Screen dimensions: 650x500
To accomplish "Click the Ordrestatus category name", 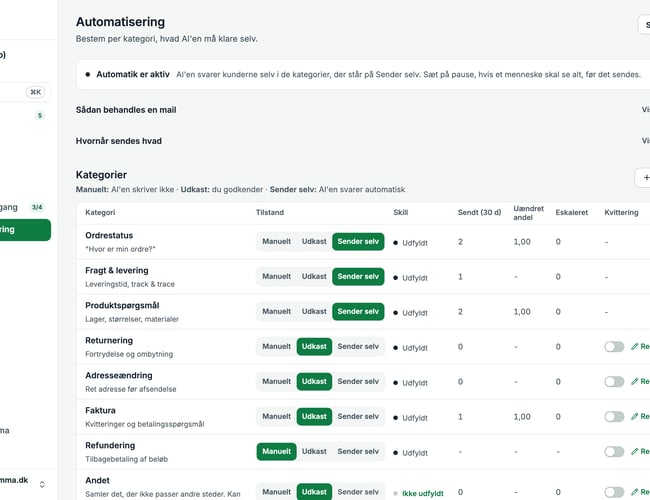I will pyautogui.click(x=109, y=235).
